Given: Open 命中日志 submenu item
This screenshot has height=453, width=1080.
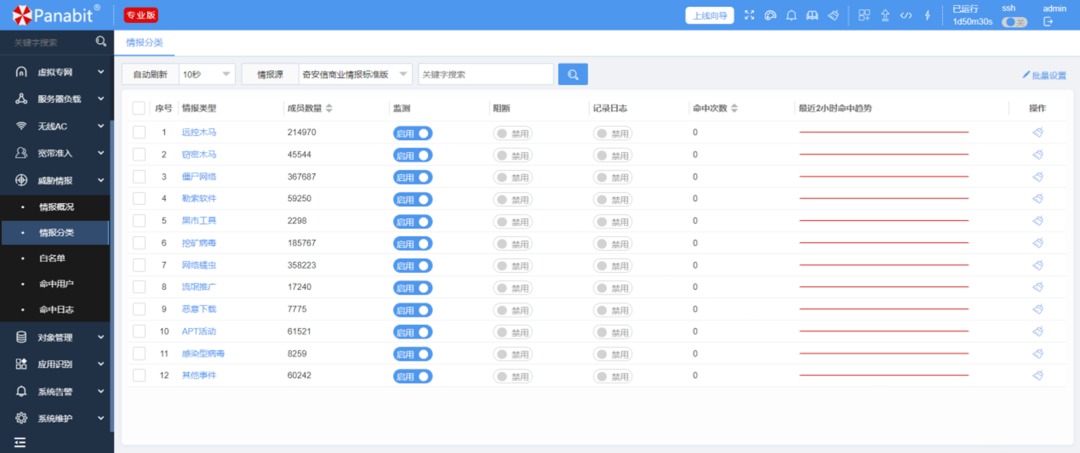Looking at the screenshot, I should click(55, 310).
